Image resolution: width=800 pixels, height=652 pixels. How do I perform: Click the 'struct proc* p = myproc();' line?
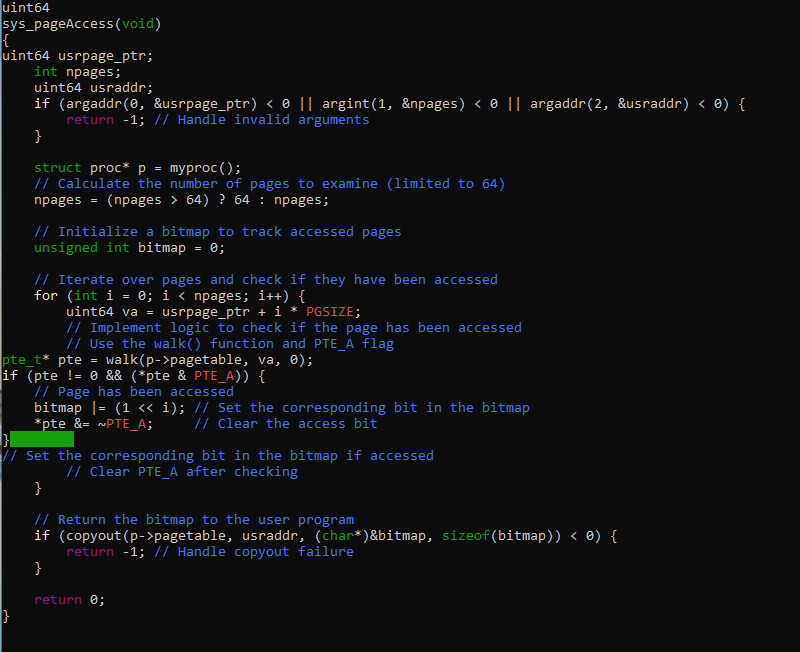tap(137, 168)
